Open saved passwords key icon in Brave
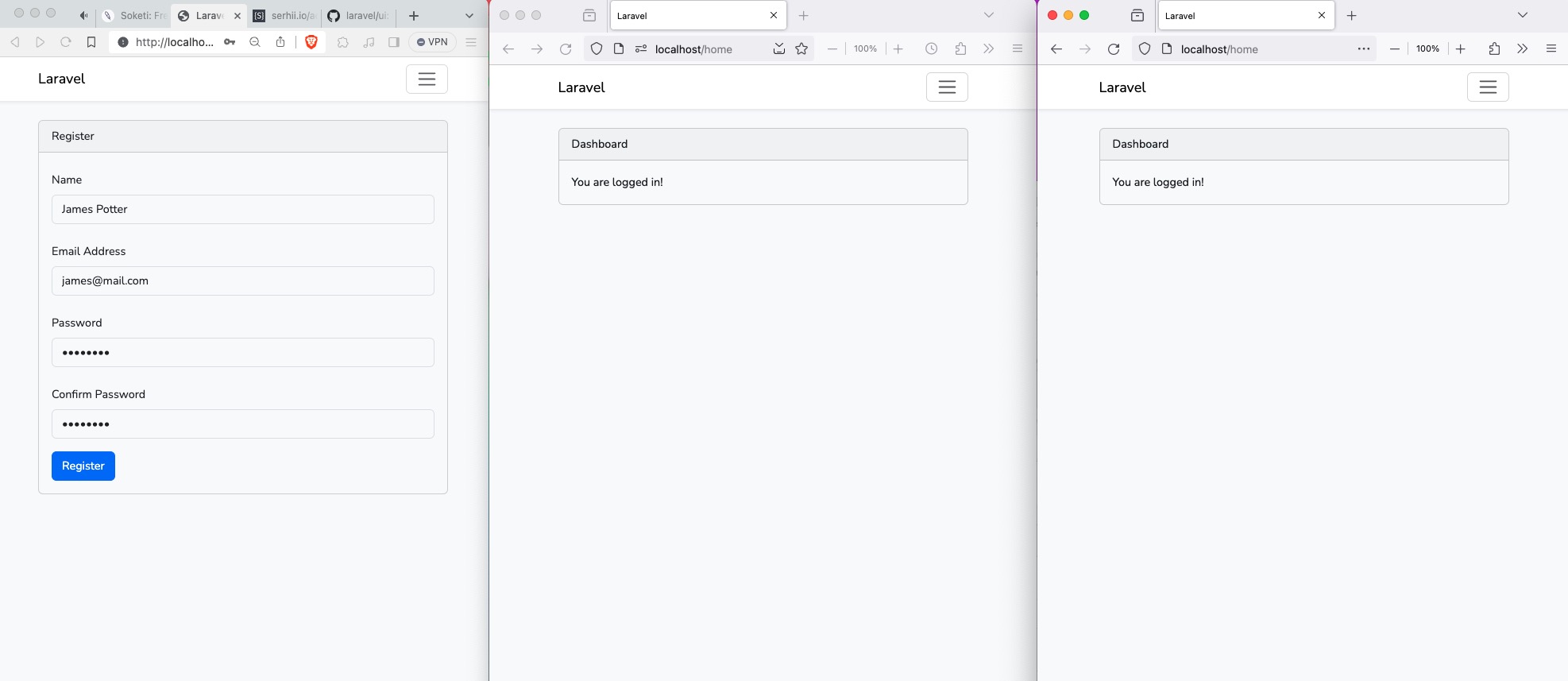1568x681 pixels. [230, 42]
